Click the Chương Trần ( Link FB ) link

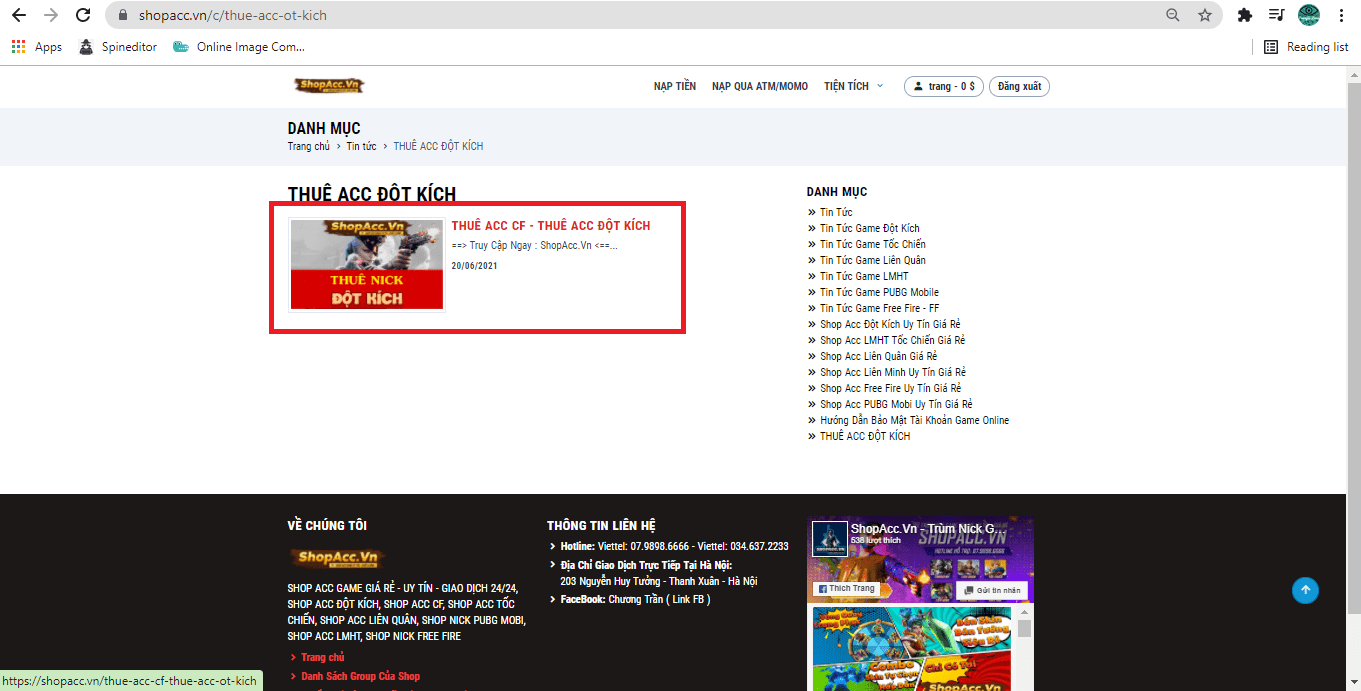point(659,599)
